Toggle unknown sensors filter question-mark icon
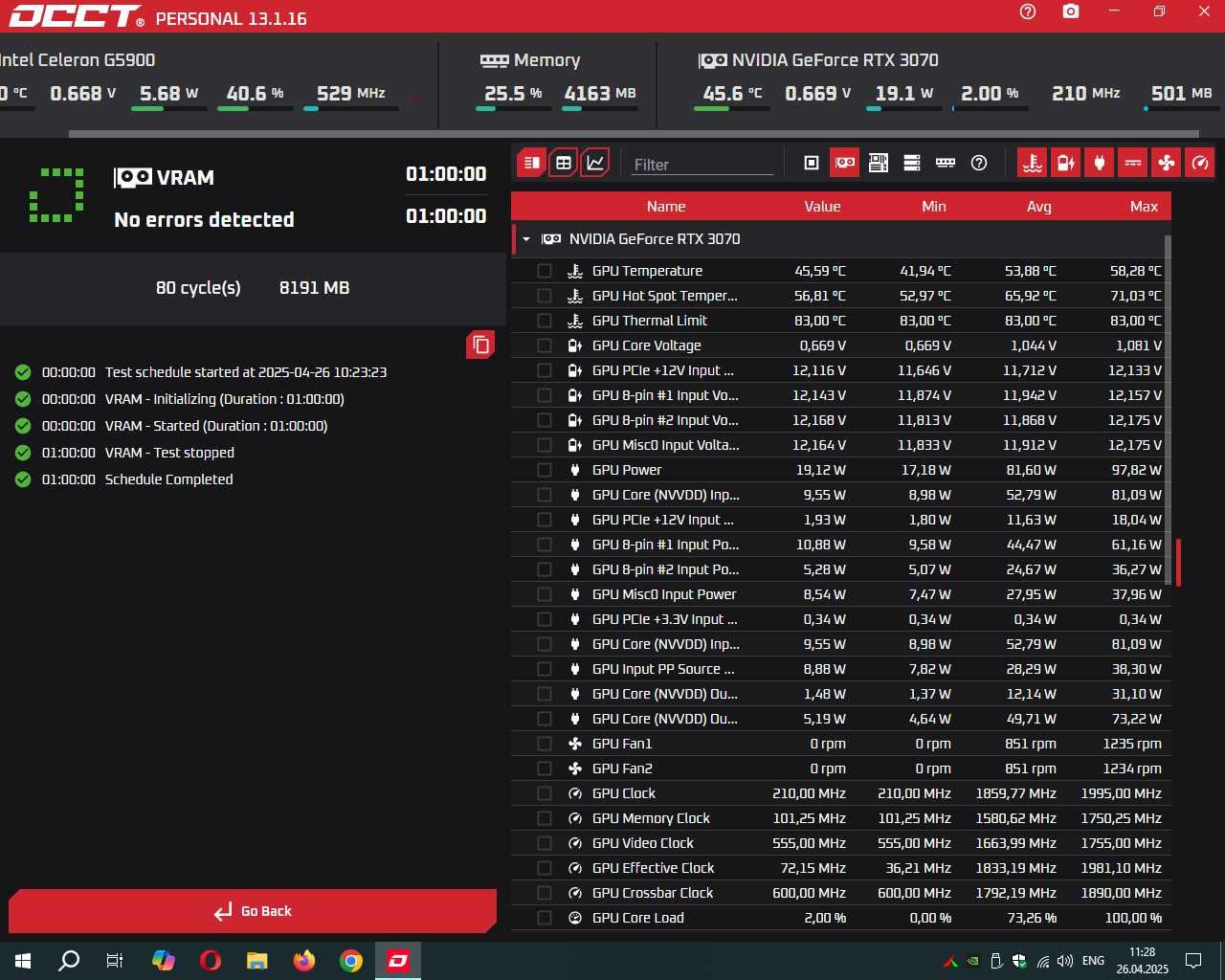The height and width of the screenshot is (980, 1225). coord(979,163)
